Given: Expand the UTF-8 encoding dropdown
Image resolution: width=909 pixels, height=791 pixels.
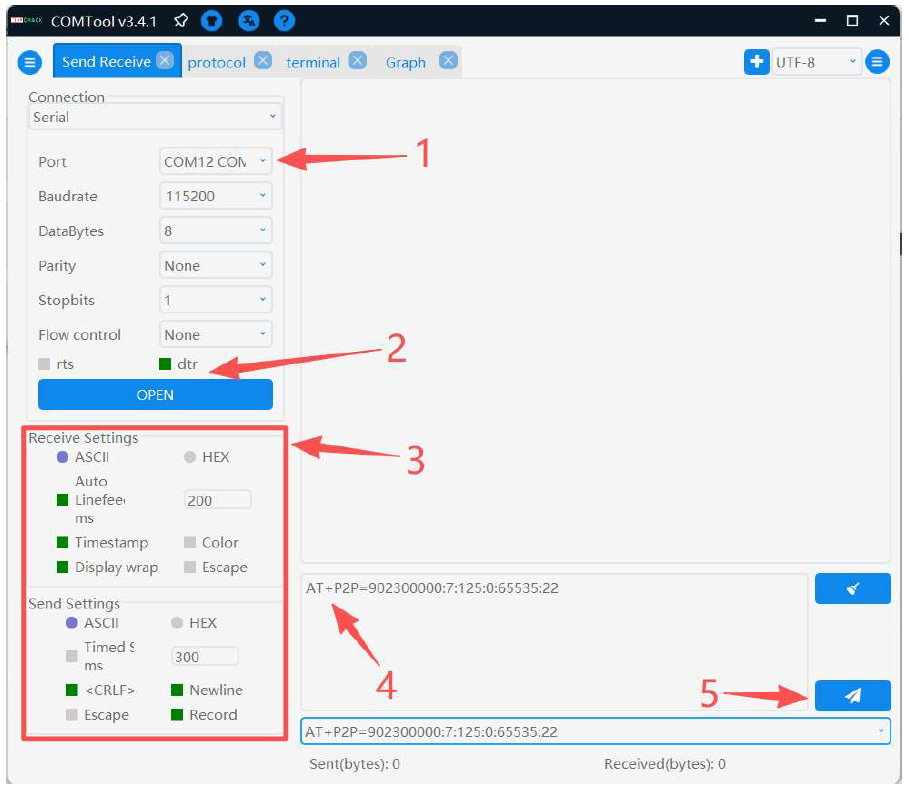Looking at the screenshot, I should coord(816,62).
